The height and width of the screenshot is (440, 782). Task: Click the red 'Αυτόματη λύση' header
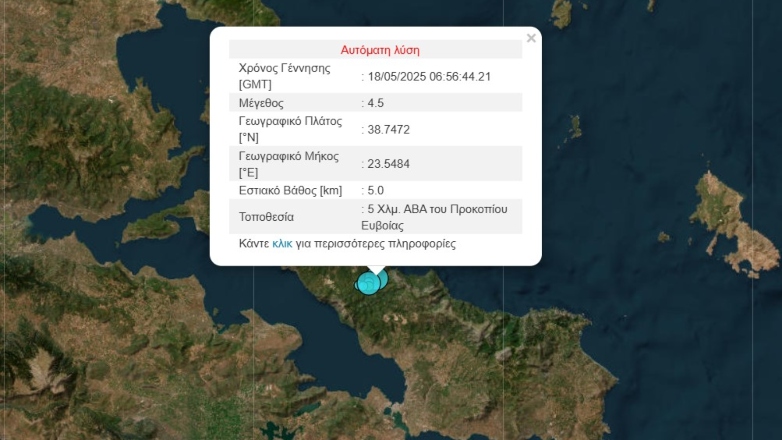379,49
